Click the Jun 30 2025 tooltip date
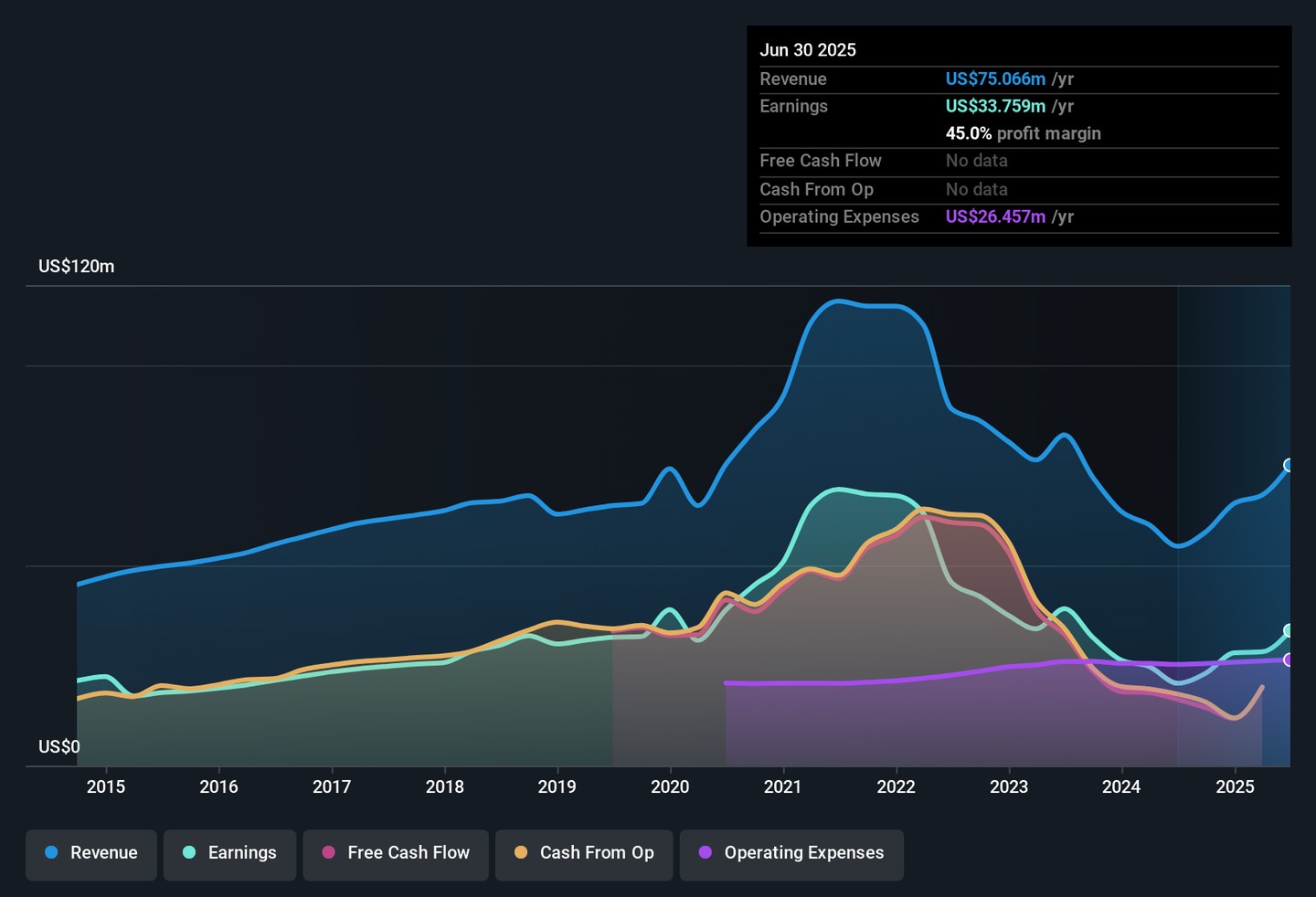Image resolution: width=1316 pixels, height=897 pixels. (808, 50)
